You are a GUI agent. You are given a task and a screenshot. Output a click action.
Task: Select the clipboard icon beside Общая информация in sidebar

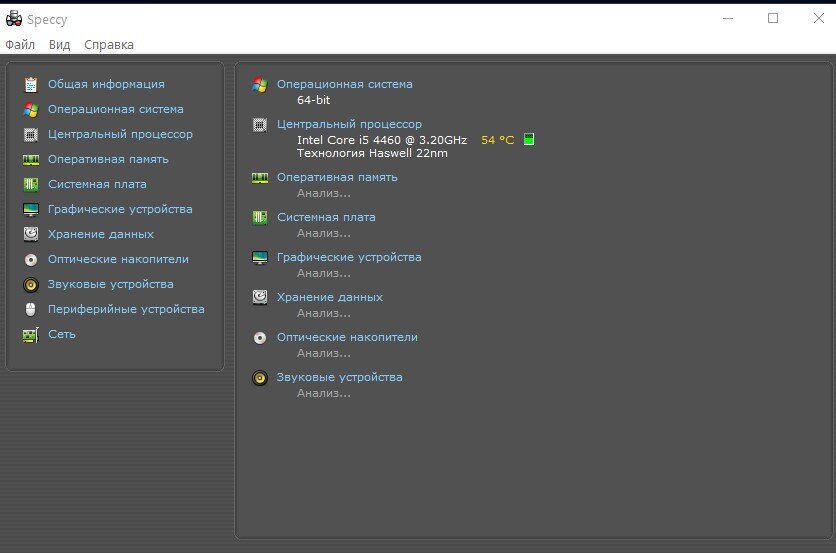pyautogui.click(x=31, y=84)
